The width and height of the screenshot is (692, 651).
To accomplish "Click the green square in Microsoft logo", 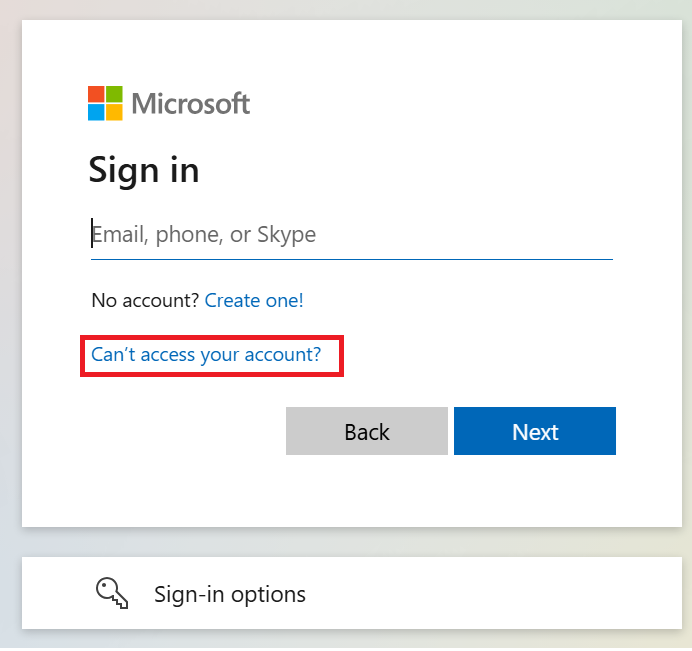I will pos(114,94).
